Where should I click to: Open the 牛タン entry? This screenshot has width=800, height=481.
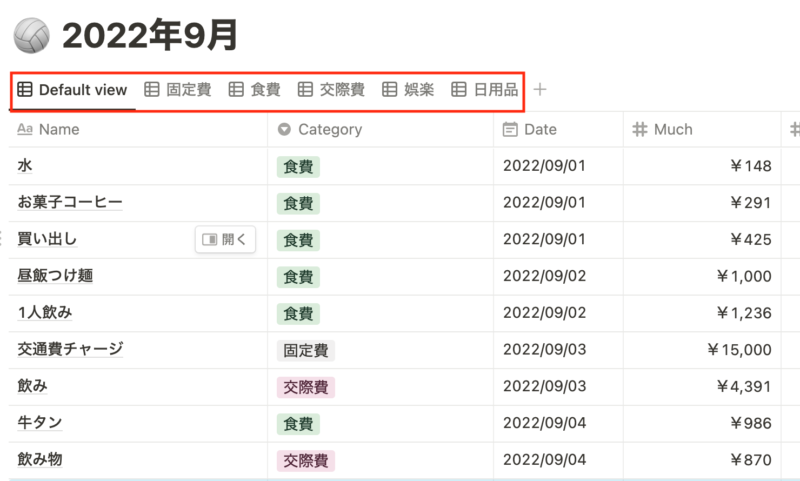click(40, 423)
